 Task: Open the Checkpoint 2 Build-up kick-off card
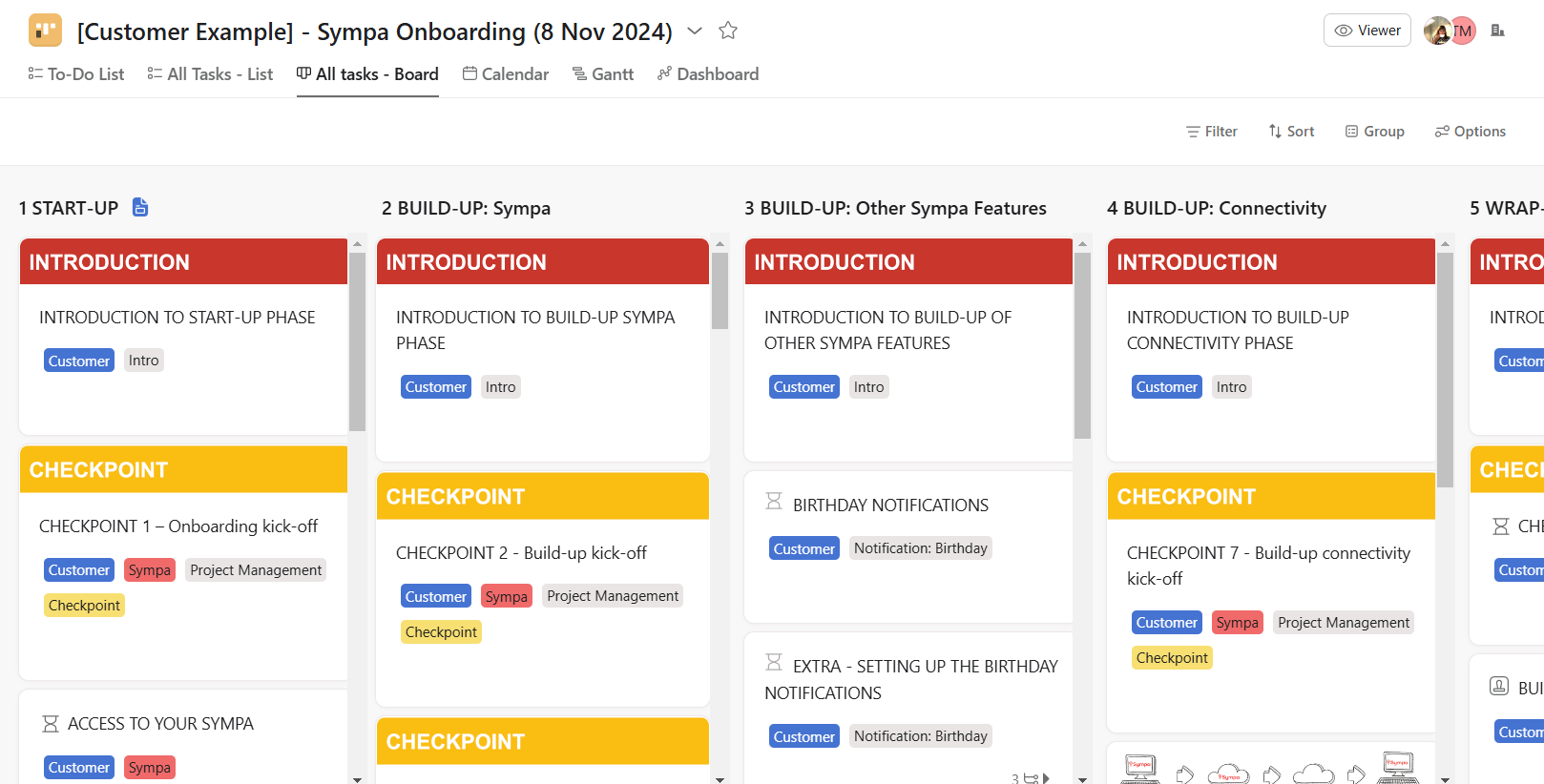(521, 553)
